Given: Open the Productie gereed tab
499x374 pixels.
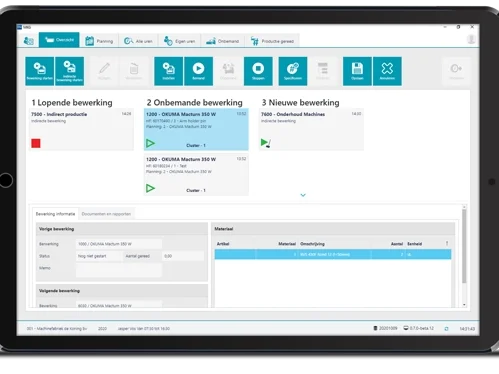Looking at the screenshot, I should [x=272, y=41].
